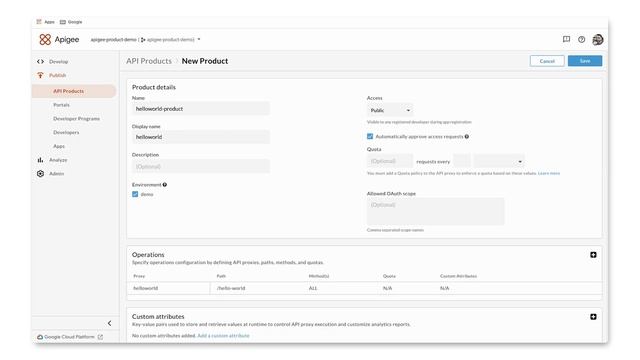Select the ALL methods cell

coord(313,288)
